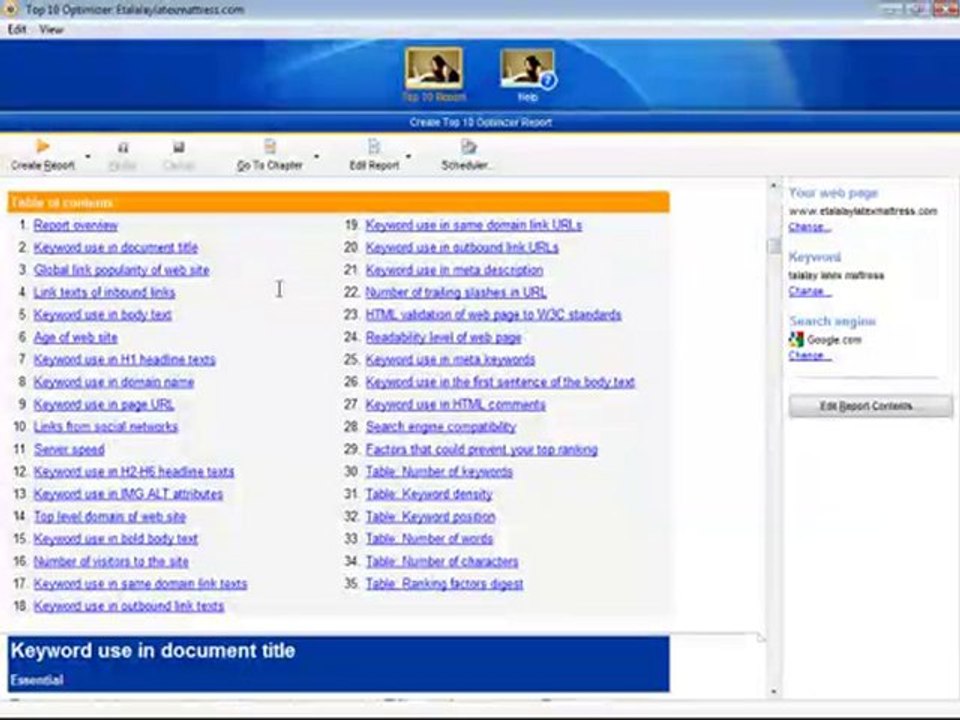Open Keyword use in same domain link texts

[140, 584]
